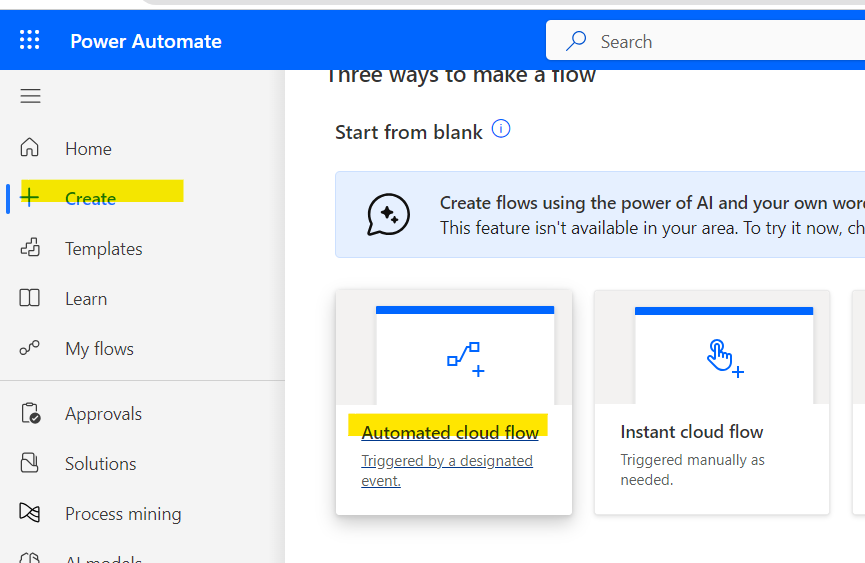Select Create in the sidebar
Viewport: 865px width, 563px height.
coord(90,199)
